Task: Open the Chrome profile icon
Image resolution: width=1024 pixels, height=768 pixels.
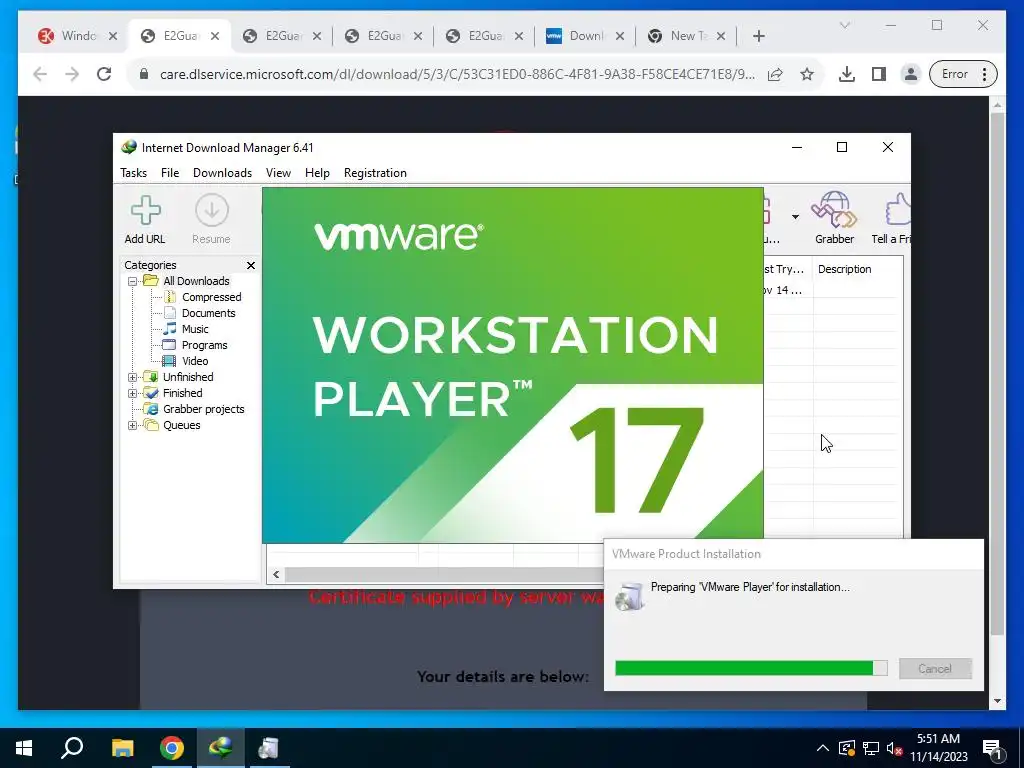Action: point(910,74)
